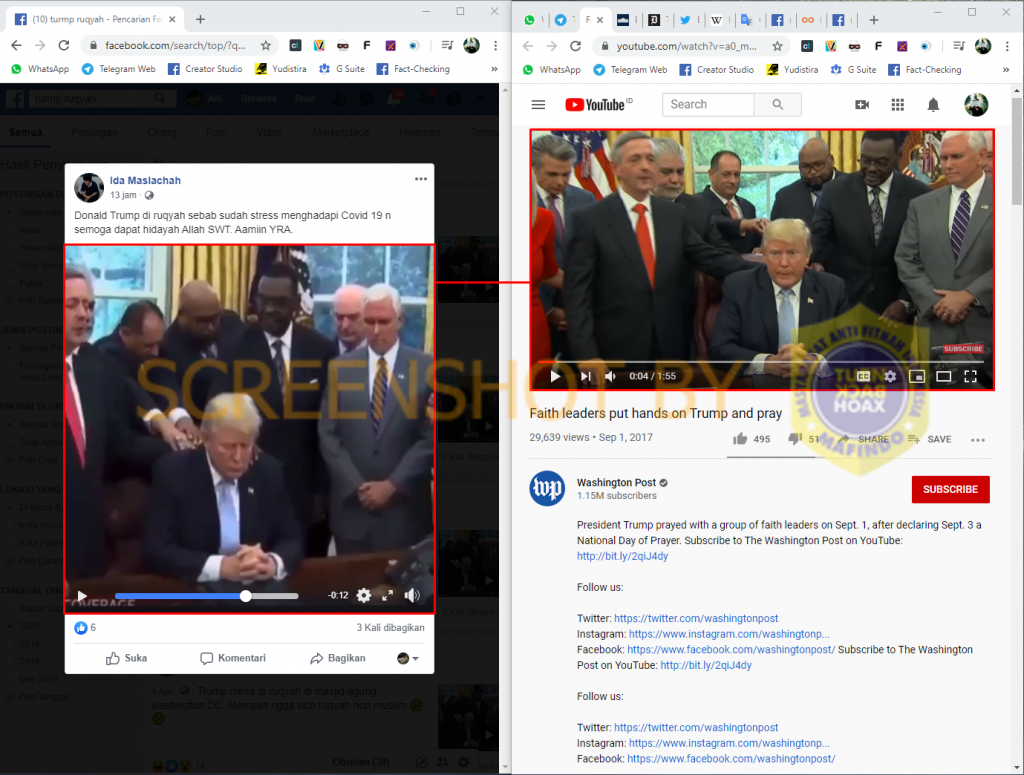Click the YouTube search input field
1024x775 pixels.
pyautogui.click(x=708, y=105)
